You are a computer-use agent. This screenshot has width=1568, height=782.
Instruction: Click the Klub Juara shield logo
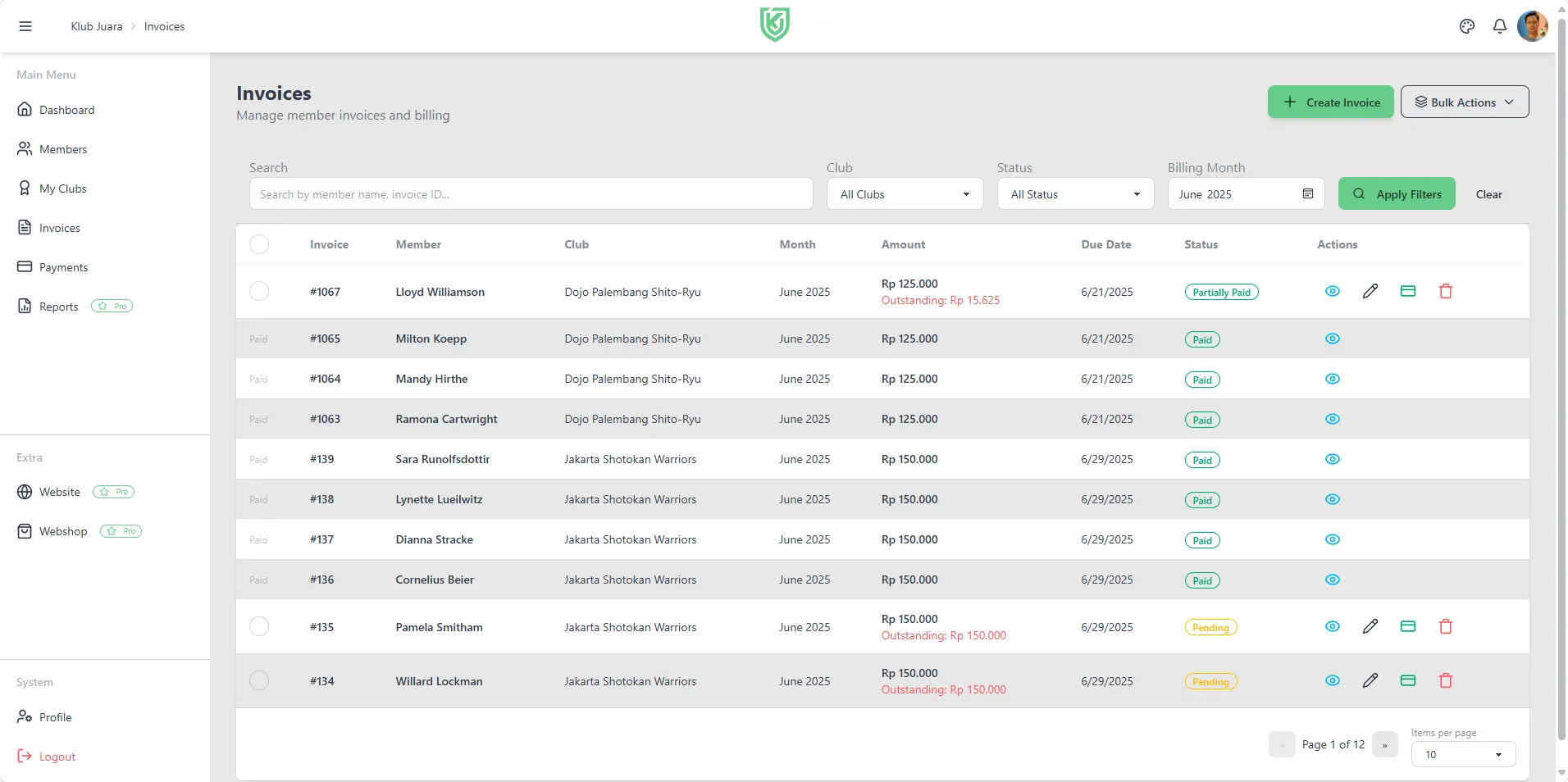(773, 24)
